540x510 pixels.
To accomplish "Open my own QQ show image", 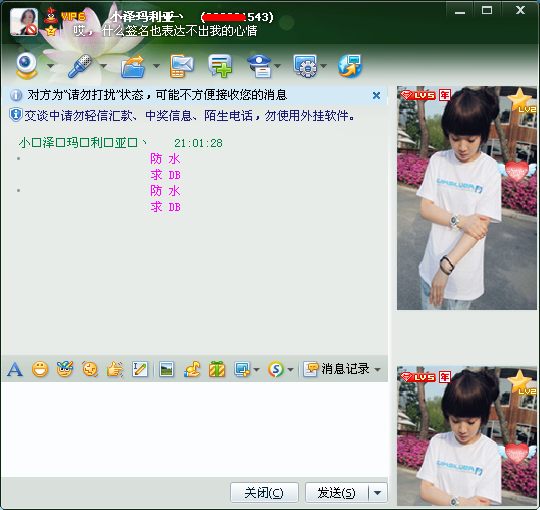I will (467, 436).
